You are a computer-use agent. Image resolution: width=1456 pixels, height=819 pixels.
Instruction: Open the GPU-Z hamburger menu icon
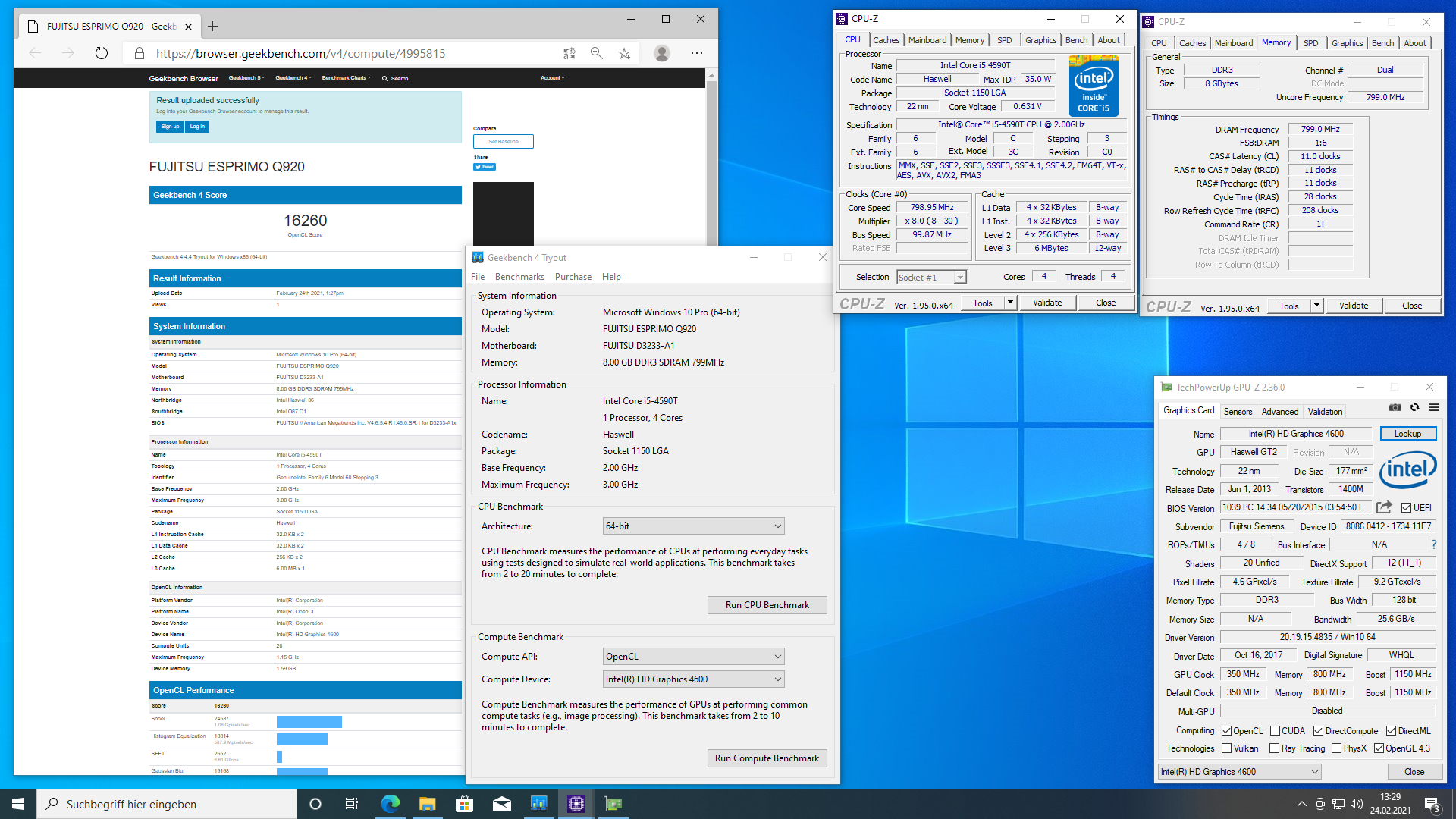point(1434,408)
